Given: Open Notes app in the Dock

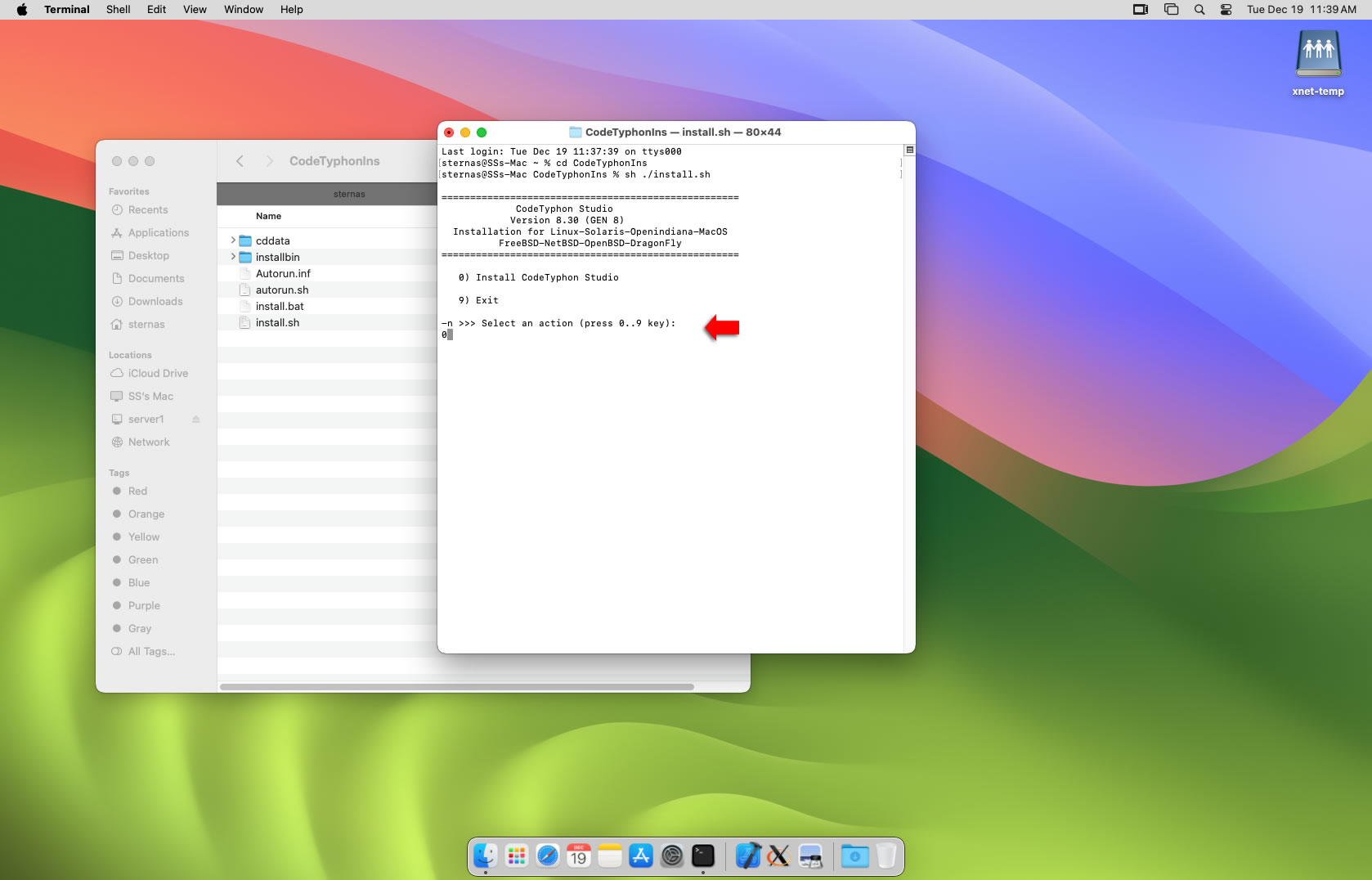Looking at the screenshot, I should 610,855.
